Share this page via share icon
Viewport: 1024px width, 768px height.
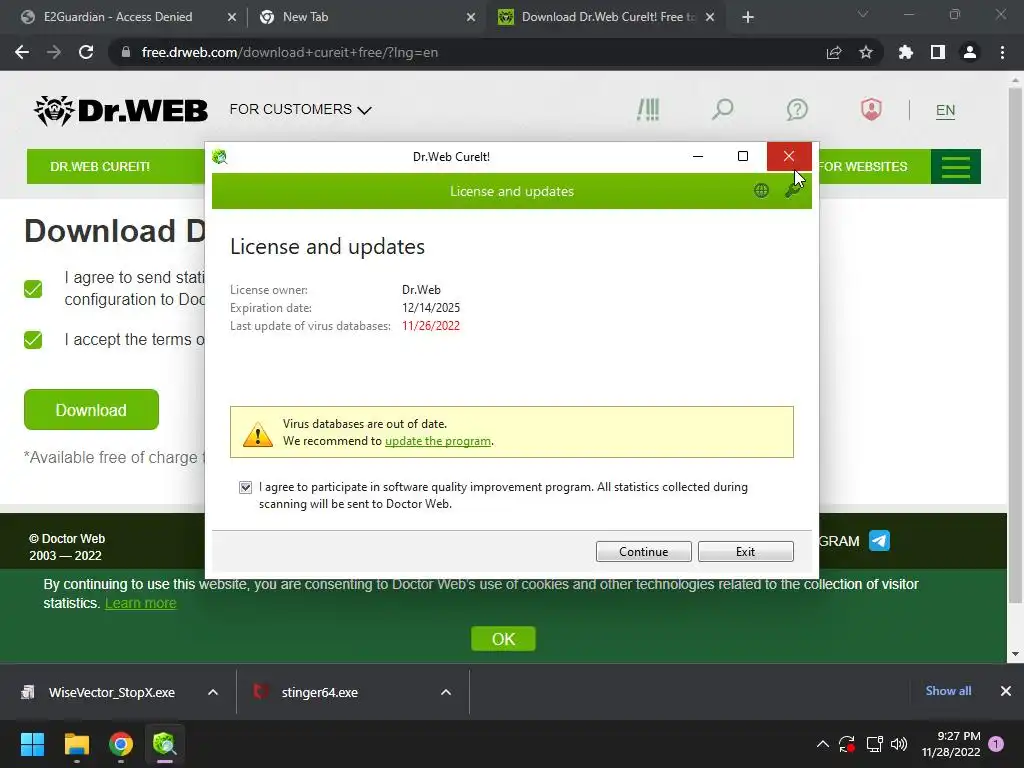(834, 52)
